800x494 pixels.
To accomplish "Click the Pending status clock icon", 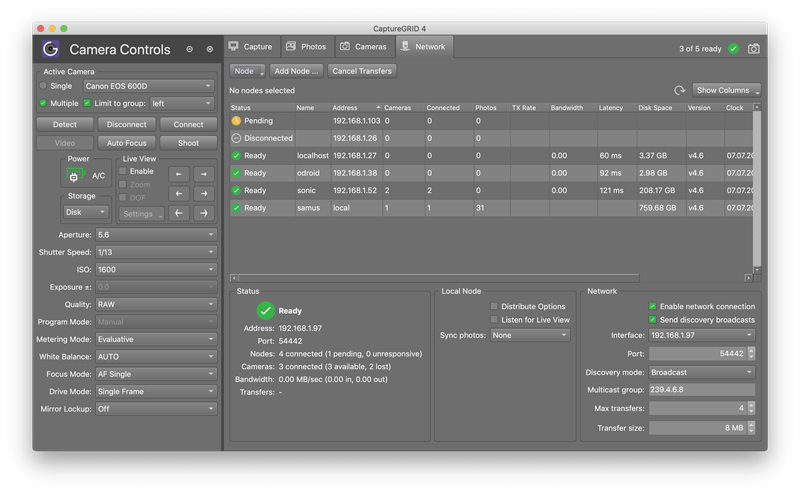I will click(x=236, y=121).
